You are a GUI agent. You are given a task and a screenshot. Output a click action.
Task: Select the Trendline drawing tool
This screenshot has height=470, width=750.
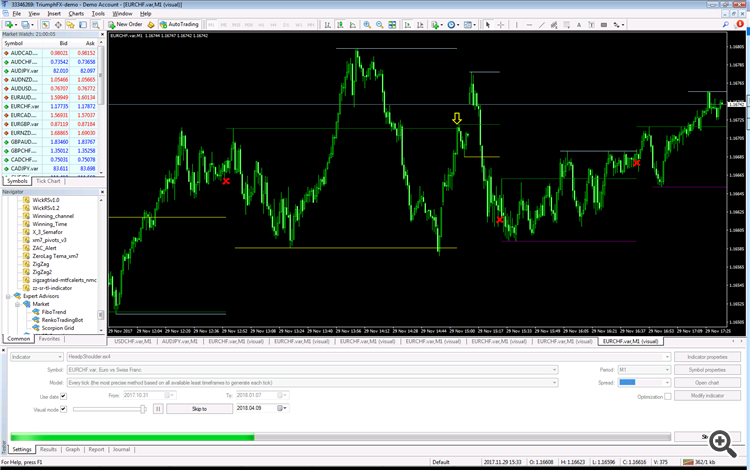tap(541, 24)
